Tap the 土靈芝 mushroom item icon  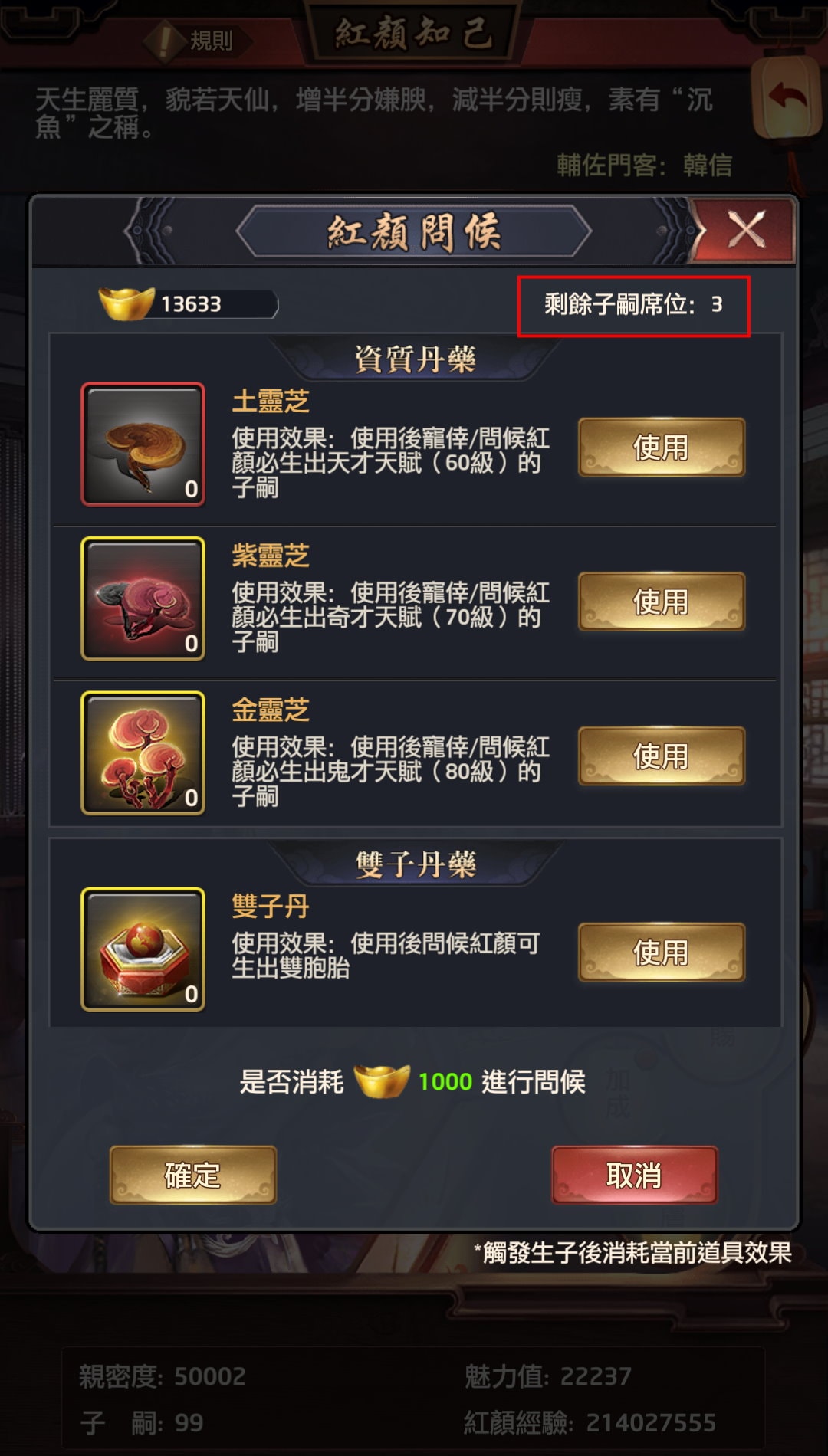point(143,444)
